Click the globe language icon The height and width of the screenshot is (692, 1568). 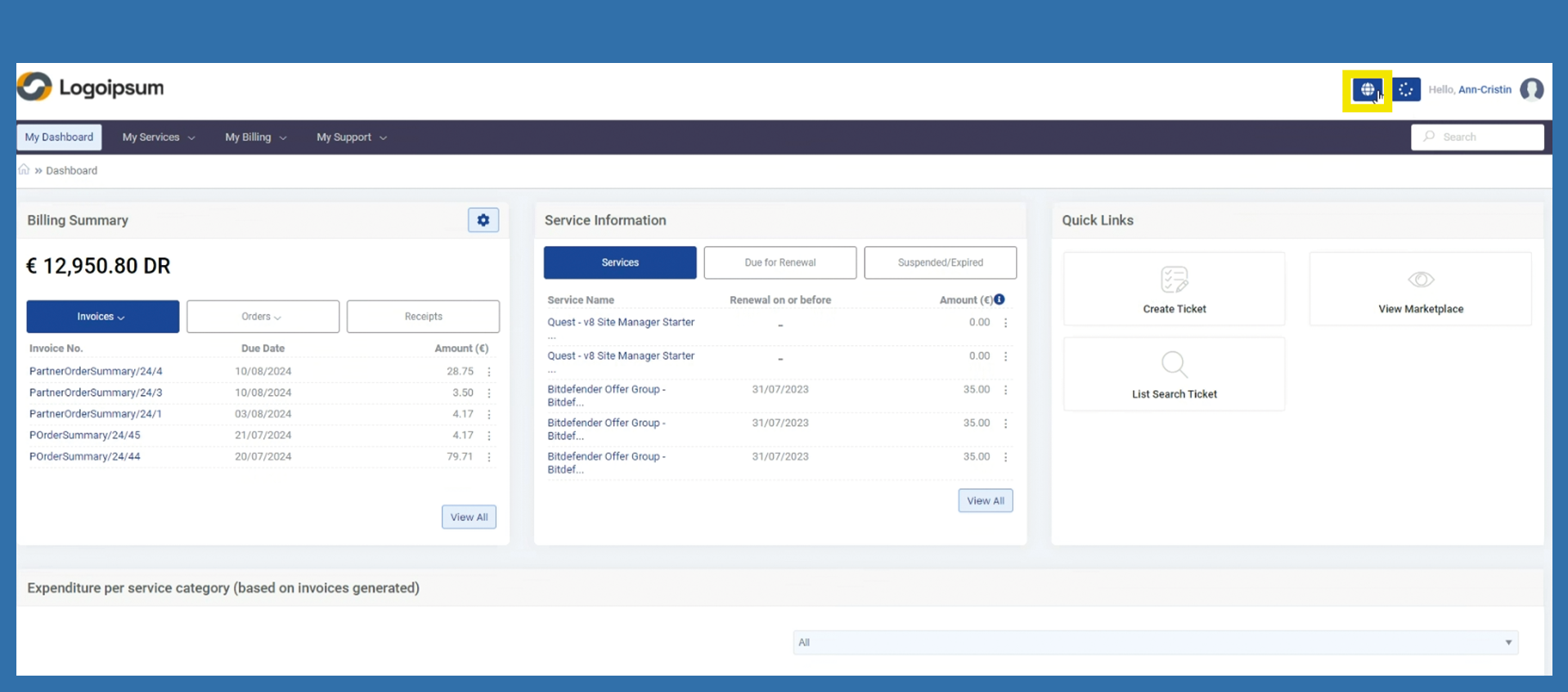[x=1367, y=90]
